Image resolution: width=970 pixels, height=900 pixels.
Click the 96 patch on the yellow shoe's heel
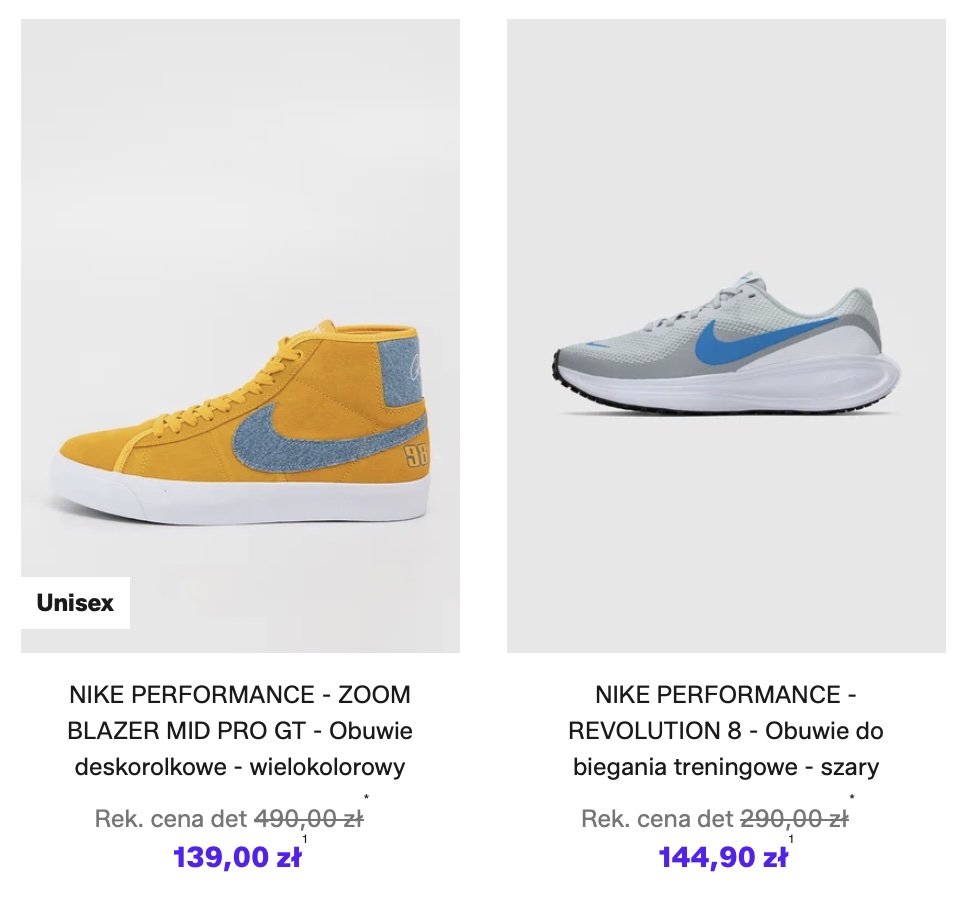tap(415, 456)
